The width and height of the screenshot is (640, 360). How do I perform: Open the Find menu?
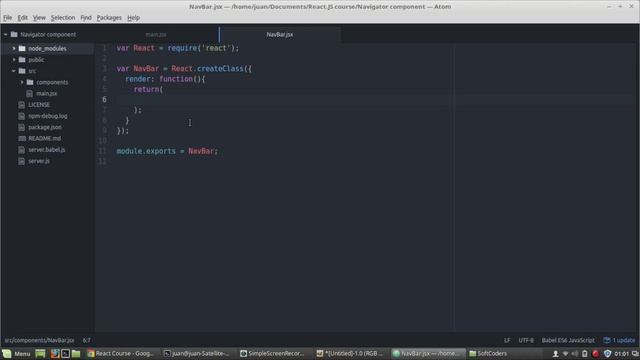tap(86, 18)
